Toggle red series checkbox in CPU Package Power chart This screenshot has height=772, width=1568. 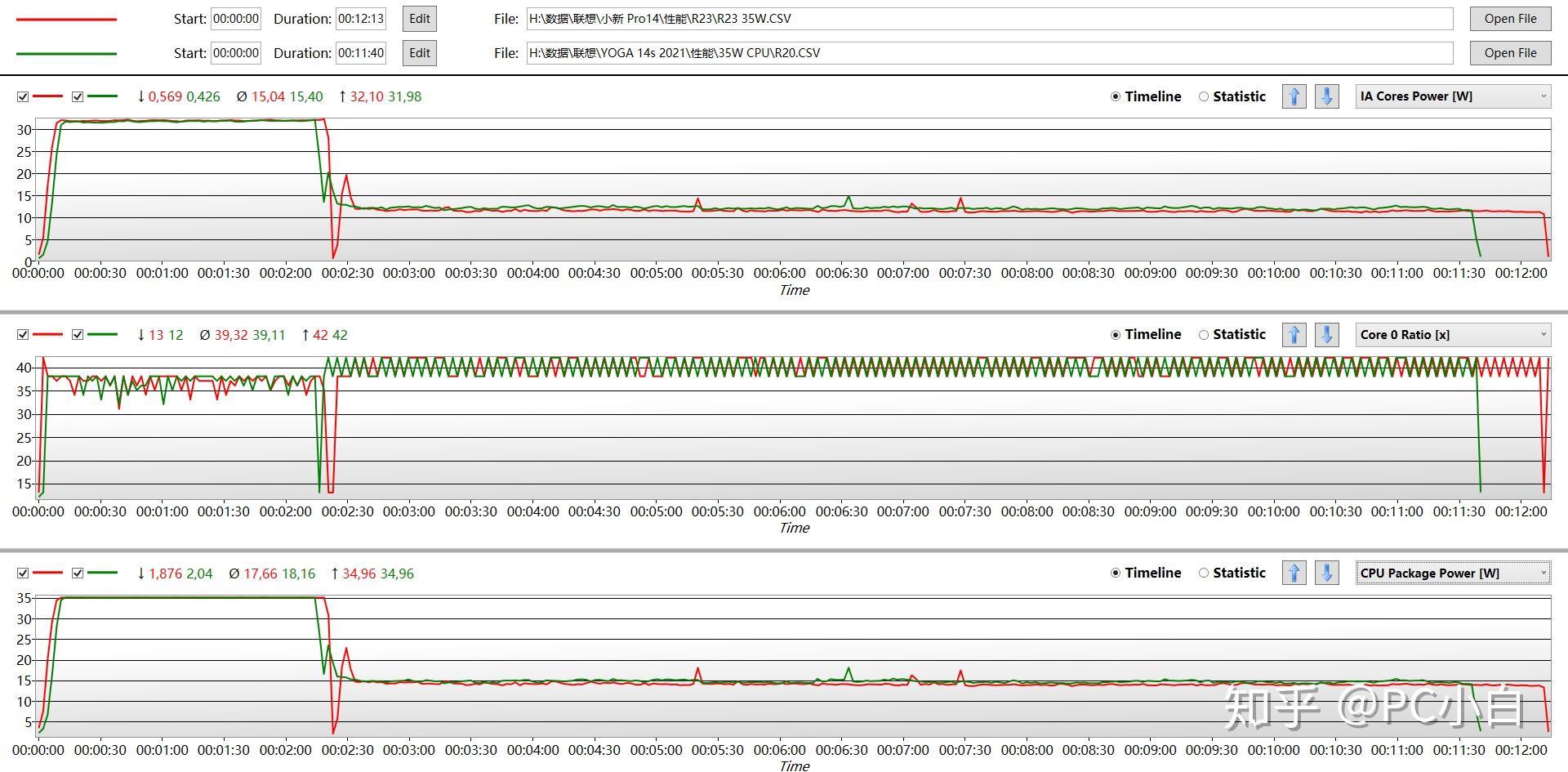click(23, 573)
